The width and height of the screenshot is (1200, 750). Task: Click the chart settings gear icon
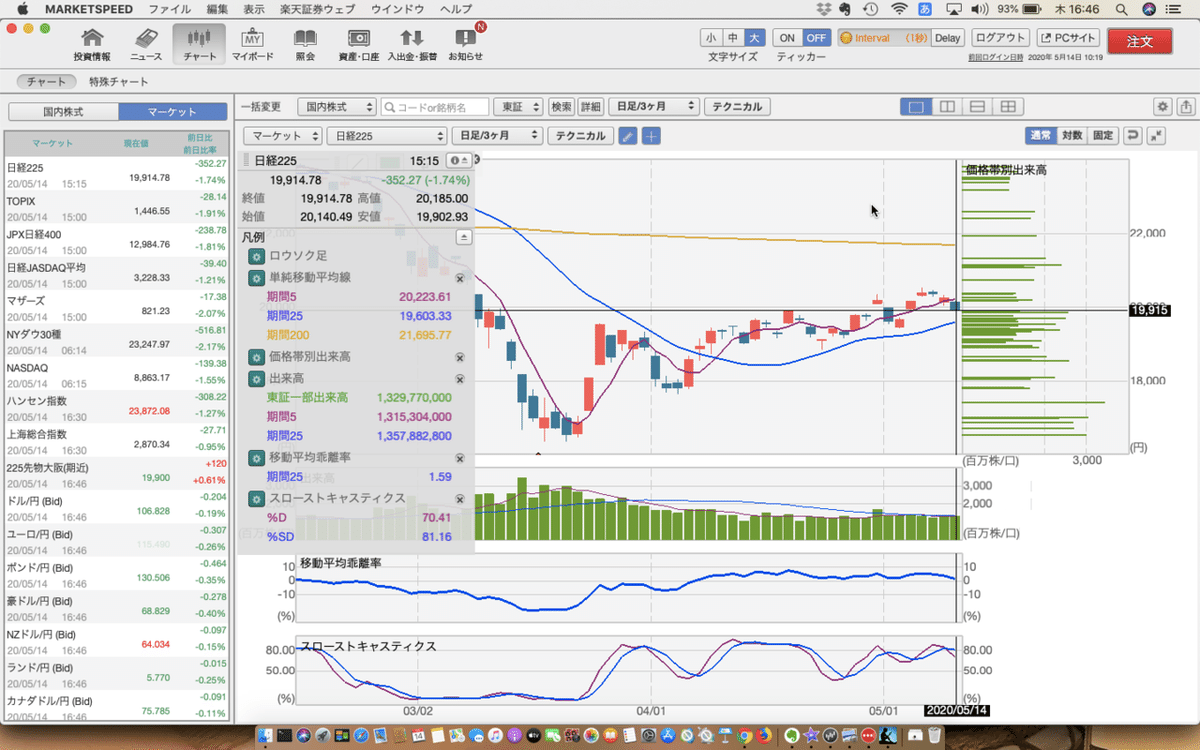[x=1162, y=106]
